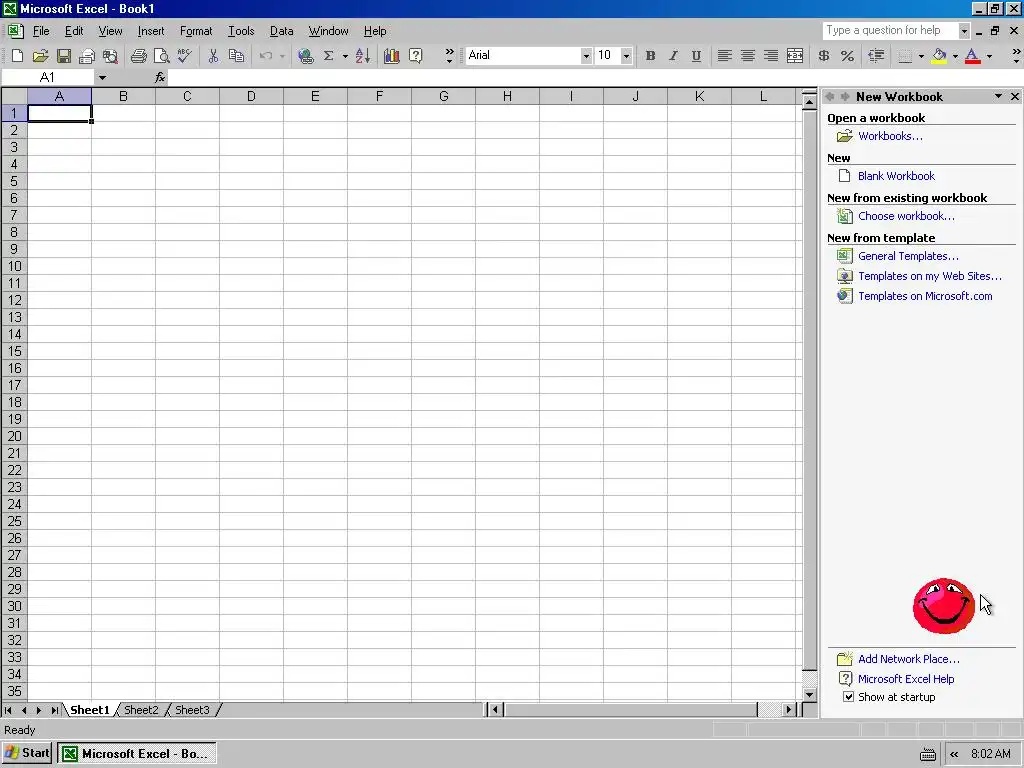Center text using the toolbar icon
This screenshot has width=1024, height=768.
748,56
